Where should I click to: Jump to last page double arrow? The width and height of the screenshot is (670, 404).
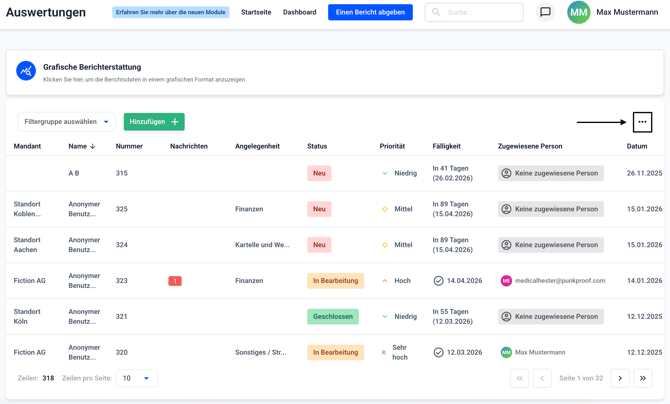coord(643,378)
